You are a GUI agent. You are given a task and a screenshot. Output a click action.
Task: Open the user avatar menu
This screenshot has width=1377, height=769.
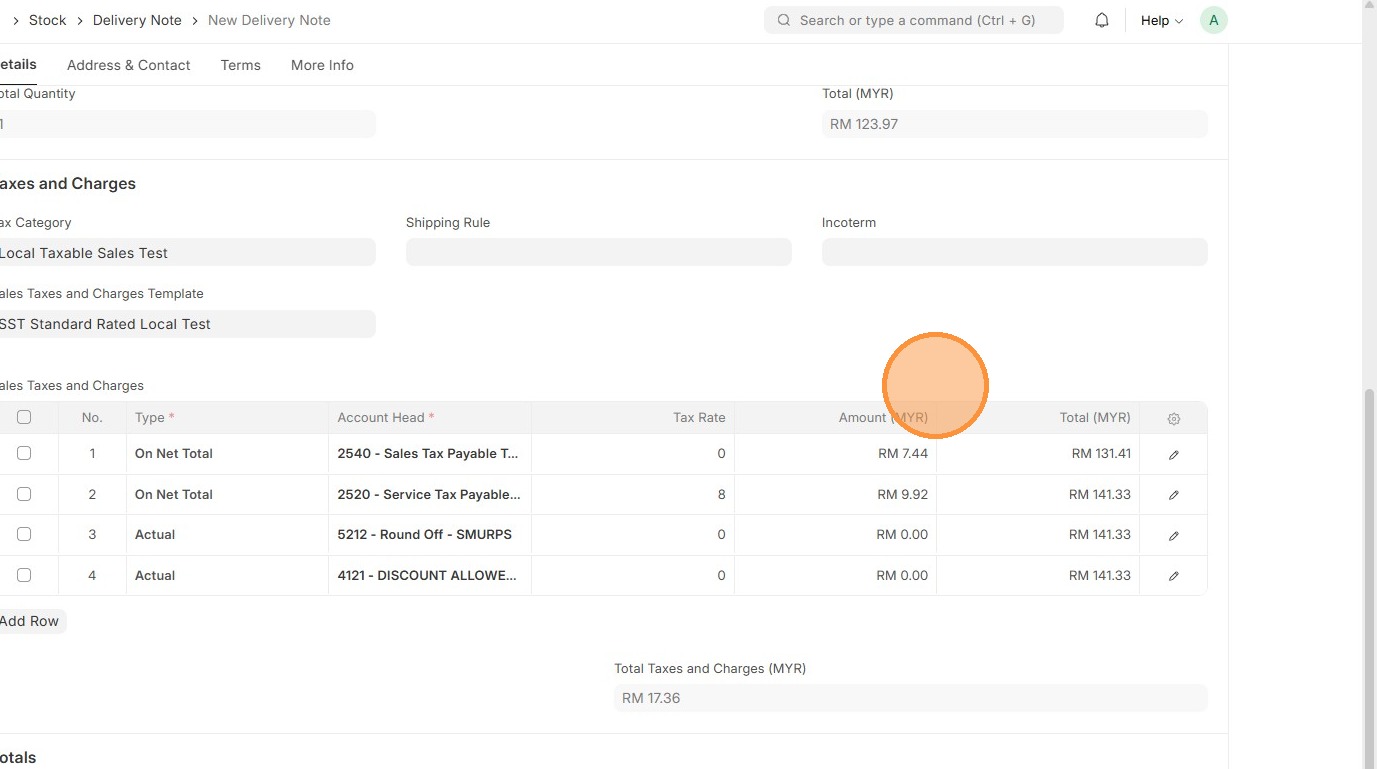[1213, 20]
